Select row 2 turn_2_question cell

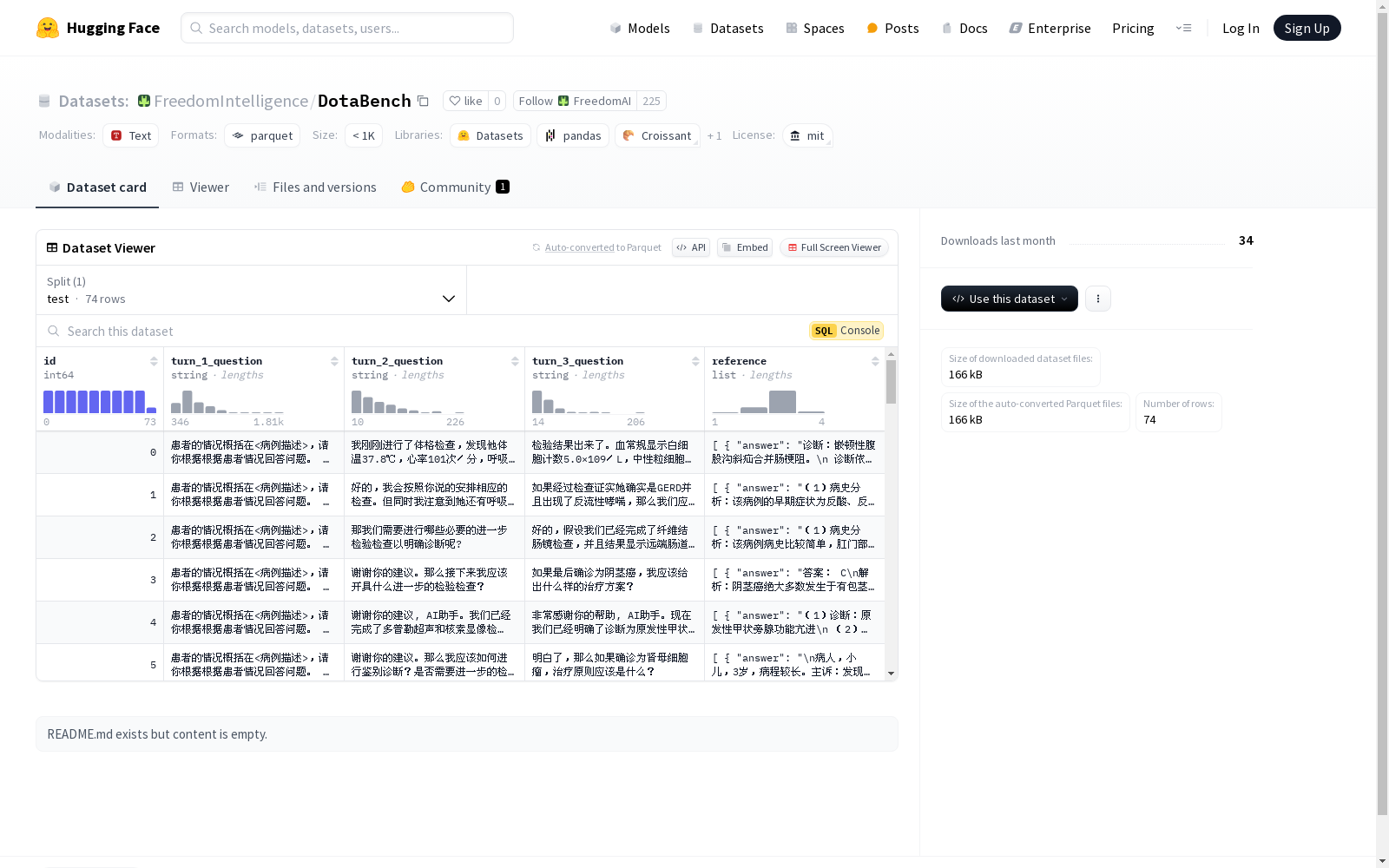click(434, 537)
